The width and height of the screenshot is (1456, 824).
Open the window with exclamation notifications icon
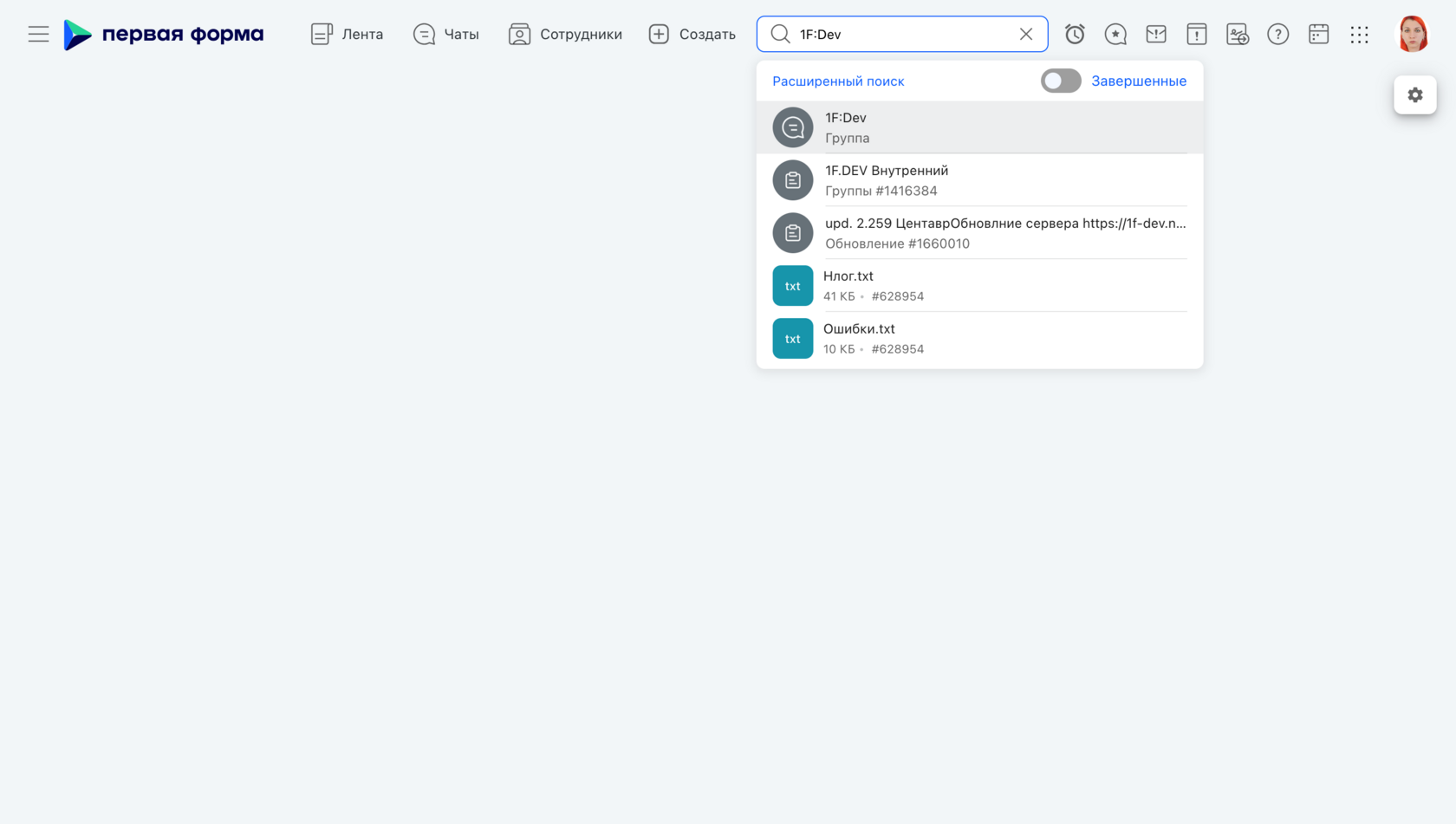(x=1197, y=34)
